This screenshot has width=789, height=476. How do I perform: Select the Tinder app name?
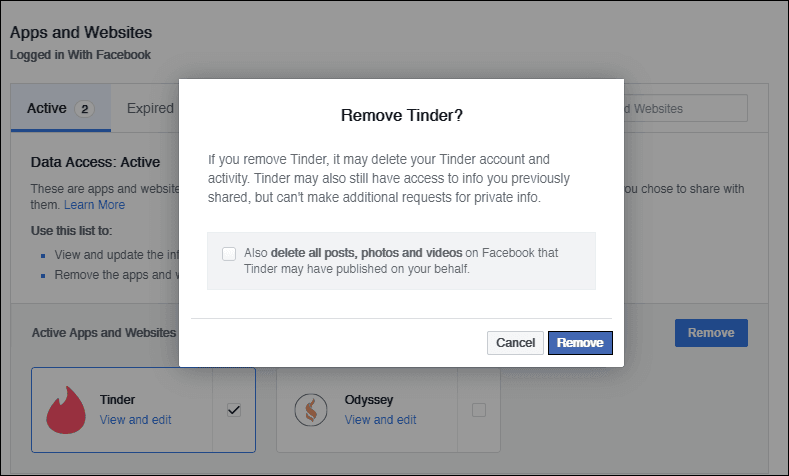click(117, 400)
